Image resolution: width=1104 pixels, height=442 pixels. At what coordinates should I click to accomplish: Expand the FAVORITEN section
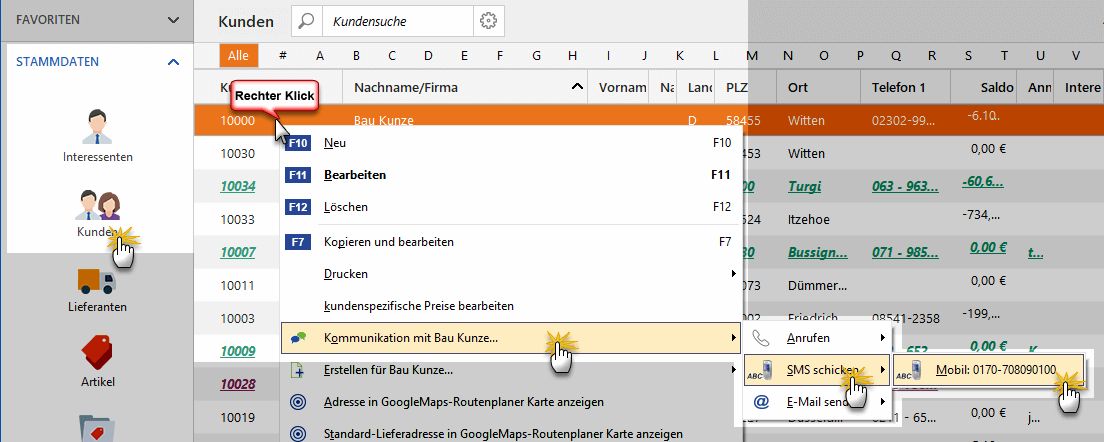tap(173, 20)
